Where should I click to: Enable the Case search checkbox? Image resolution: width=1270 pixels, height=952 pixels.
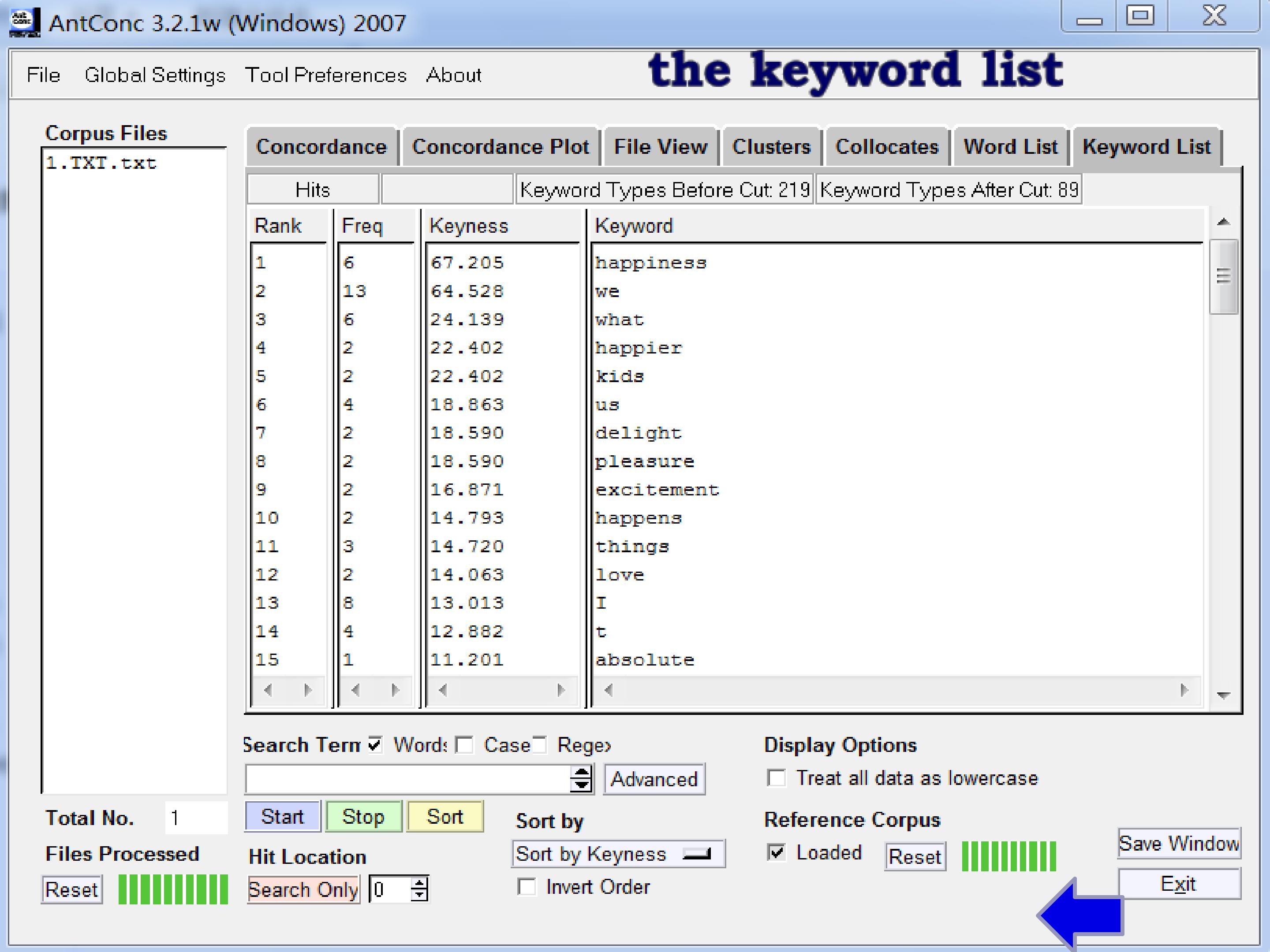464,745
